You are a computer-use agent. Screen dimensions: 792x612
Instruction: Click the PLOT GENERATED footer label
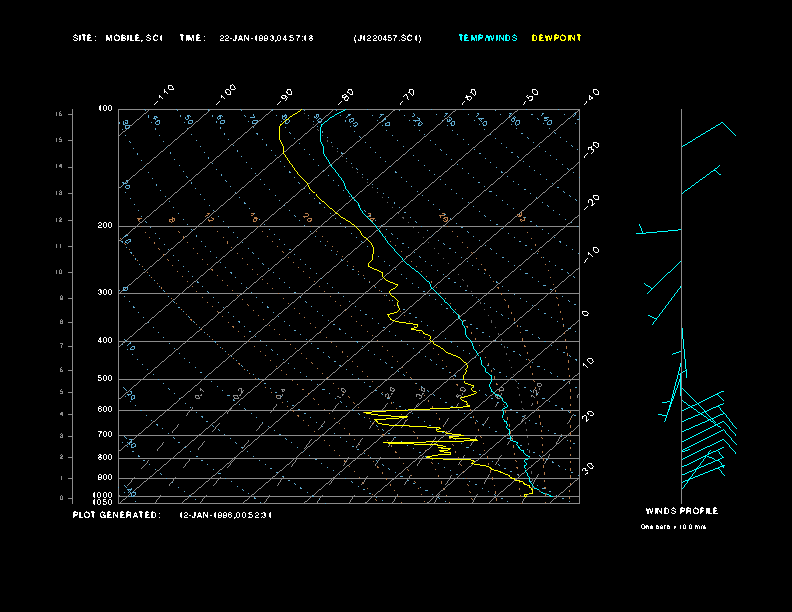(117, 515)
